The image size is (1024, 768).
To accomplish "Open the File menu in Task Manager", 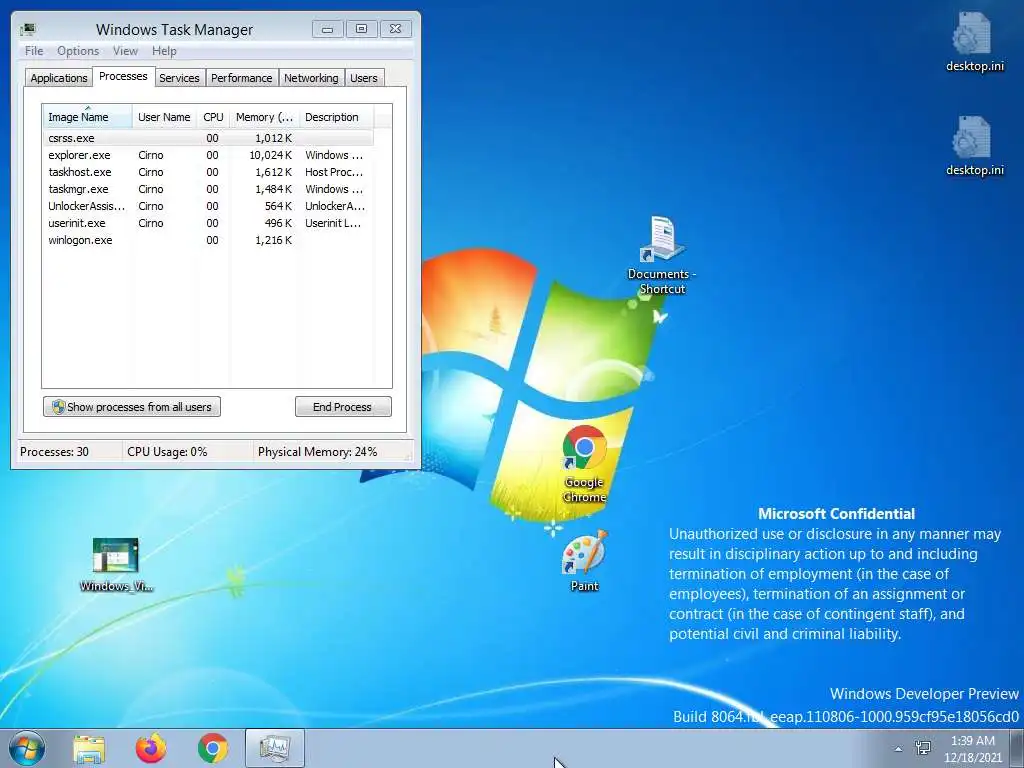I will click(x=34, y=51).
